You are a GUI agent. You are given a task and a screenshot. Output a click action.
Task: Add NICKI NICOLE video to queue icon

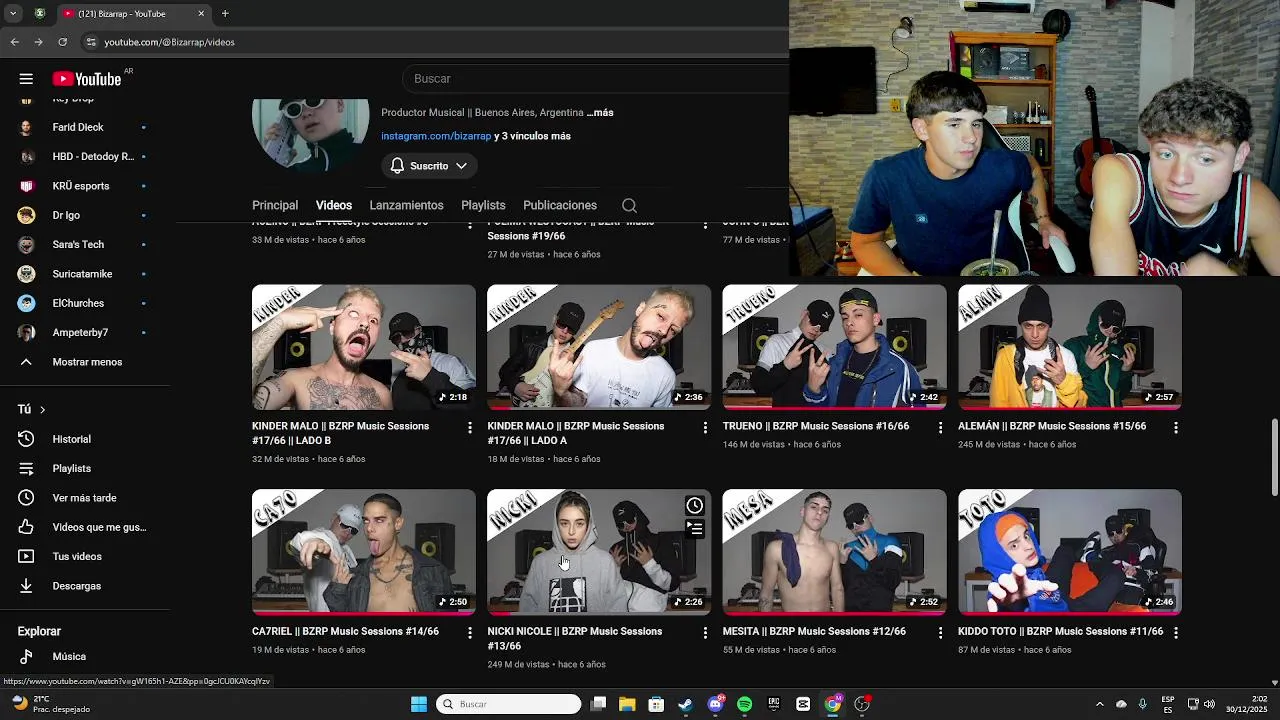click(x=695, y=529)
